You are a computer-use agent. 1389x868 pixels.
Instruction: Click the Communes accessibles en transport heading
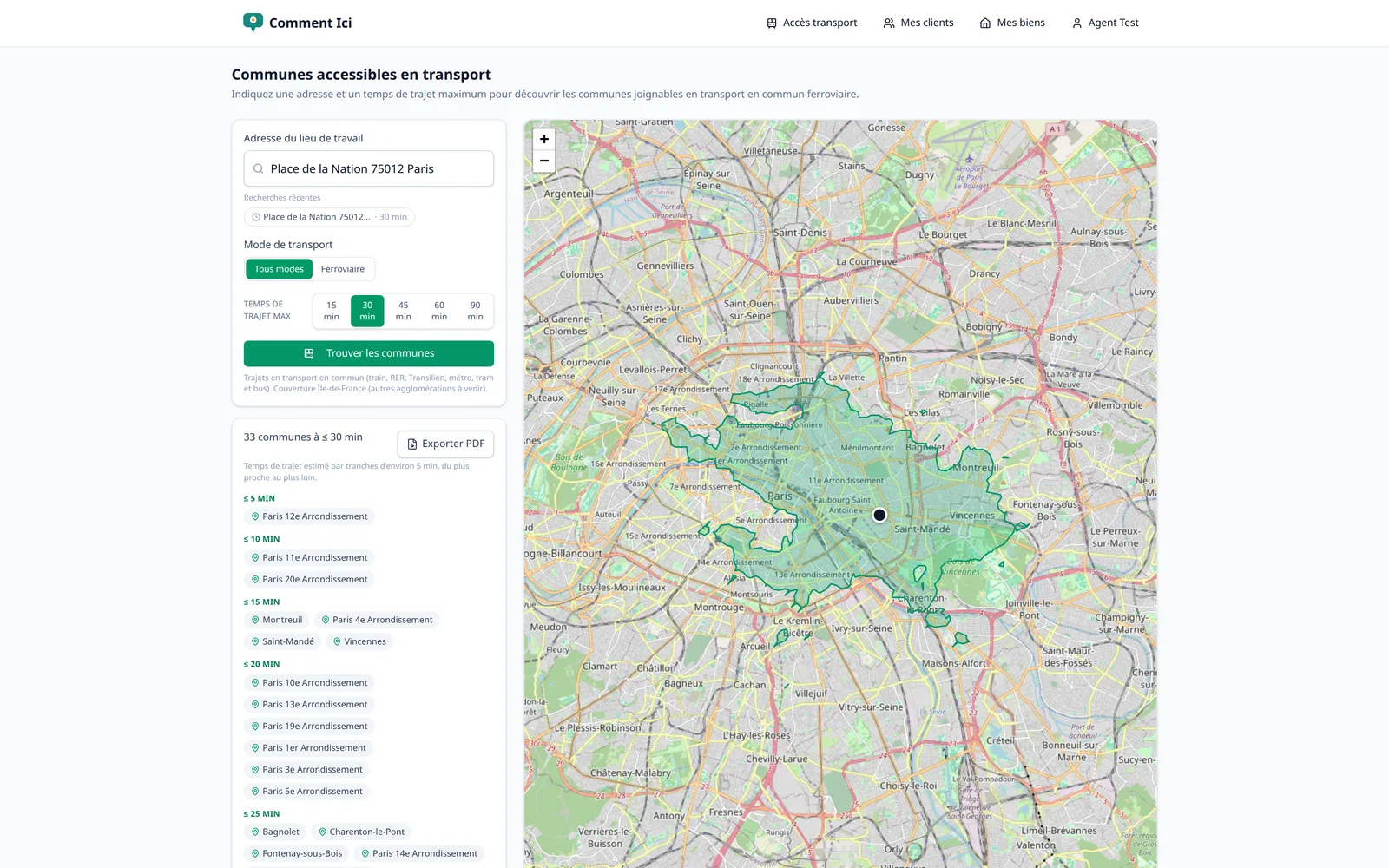click(361, 75)
